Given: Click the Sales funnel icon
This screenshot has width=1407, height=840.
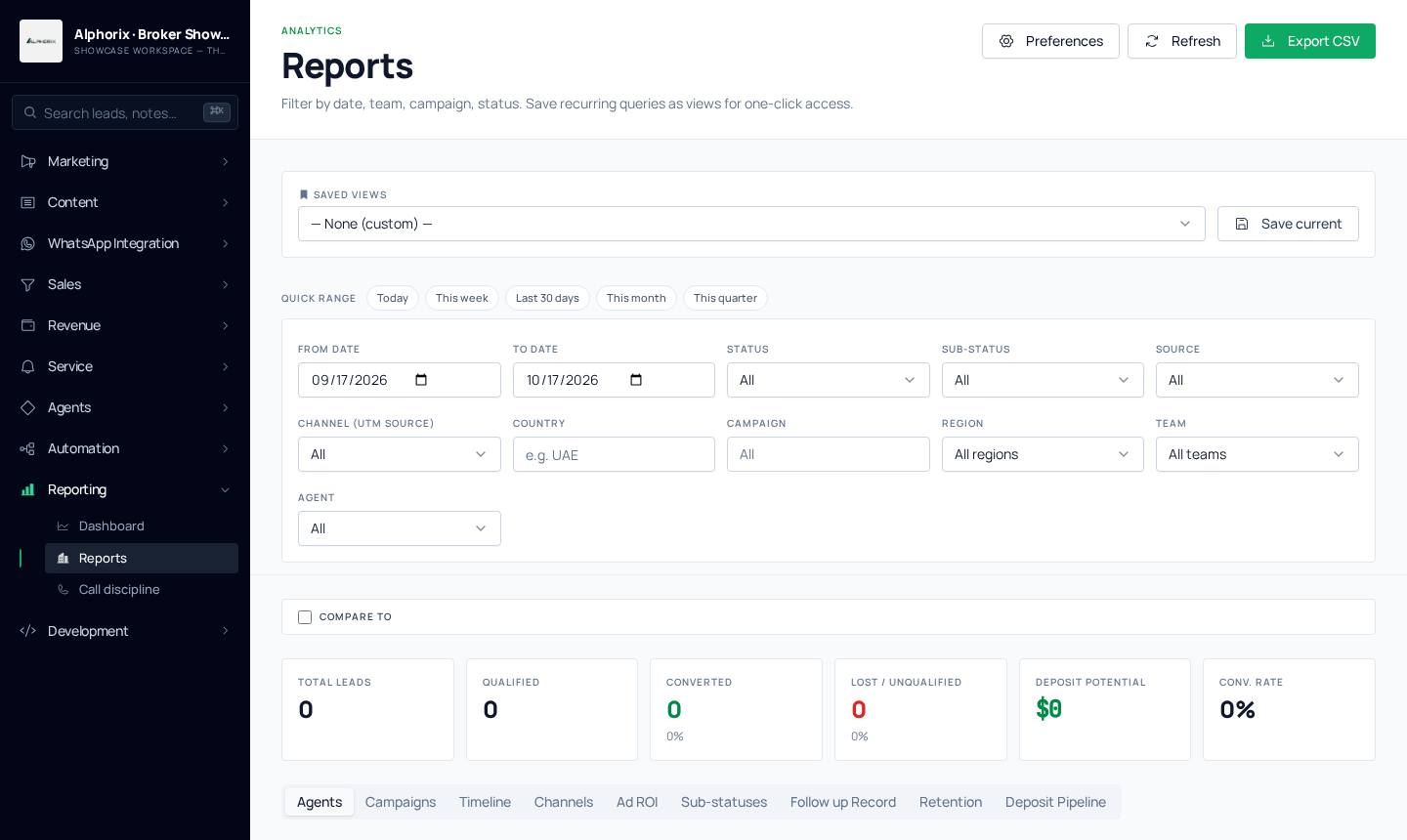Looking at the screenshot, I should click(28, 284).
